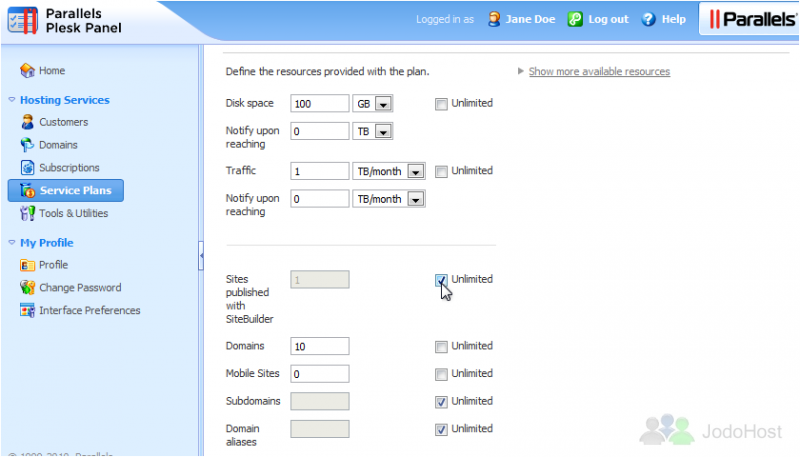Viewport: 800px width, 457px height.
Task: Click the Hosting Services heading
Action: pos(64,100)
